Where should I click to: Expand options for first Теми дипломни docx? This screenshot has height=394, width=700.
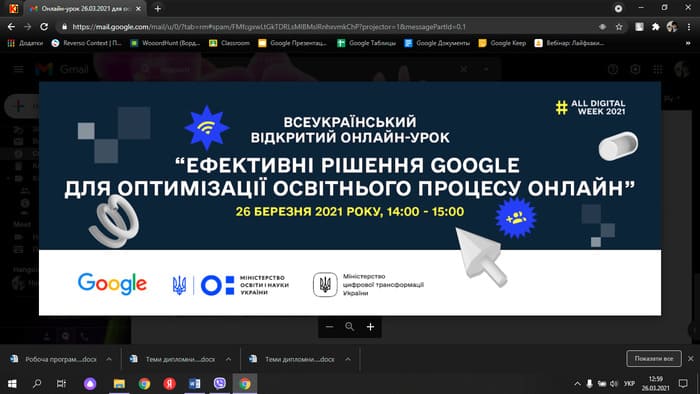point(229,359)
